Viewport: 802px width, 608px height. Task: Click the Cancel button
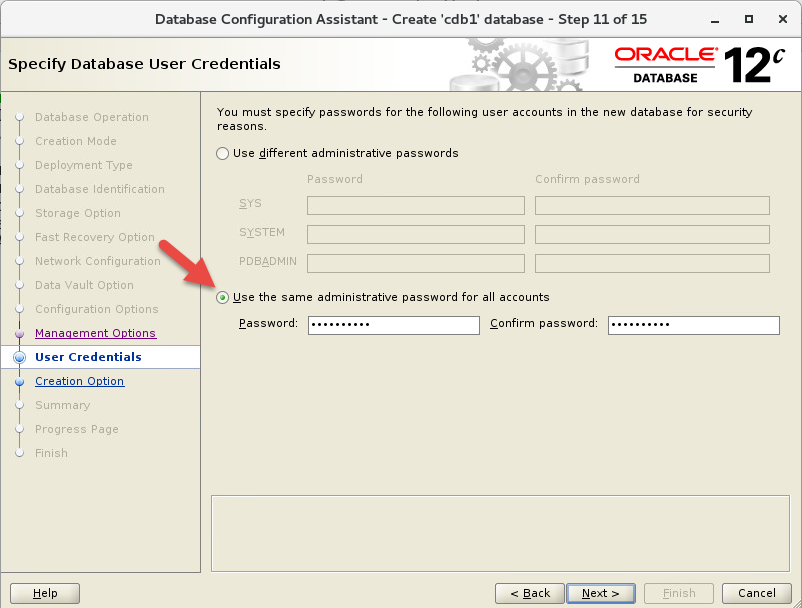[x=756, y=593]
